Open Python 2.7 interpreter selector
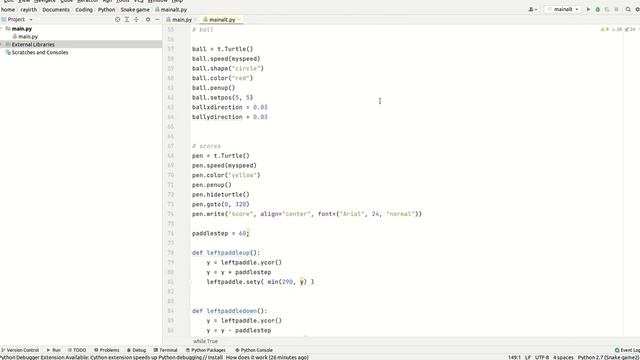This screenshot has height=360, width=640. 608,357
